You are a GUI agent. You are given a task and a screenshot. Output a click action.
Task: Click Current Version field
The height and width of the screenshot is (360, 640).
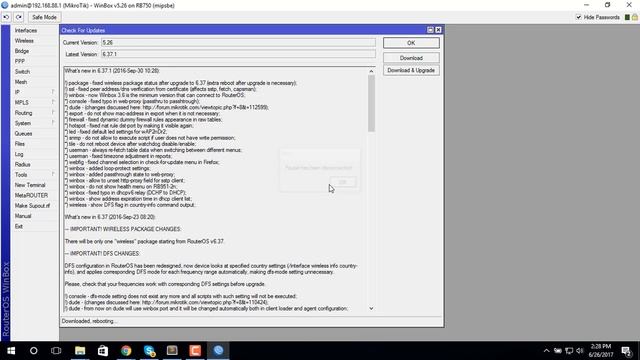click(x=238, y=42)
